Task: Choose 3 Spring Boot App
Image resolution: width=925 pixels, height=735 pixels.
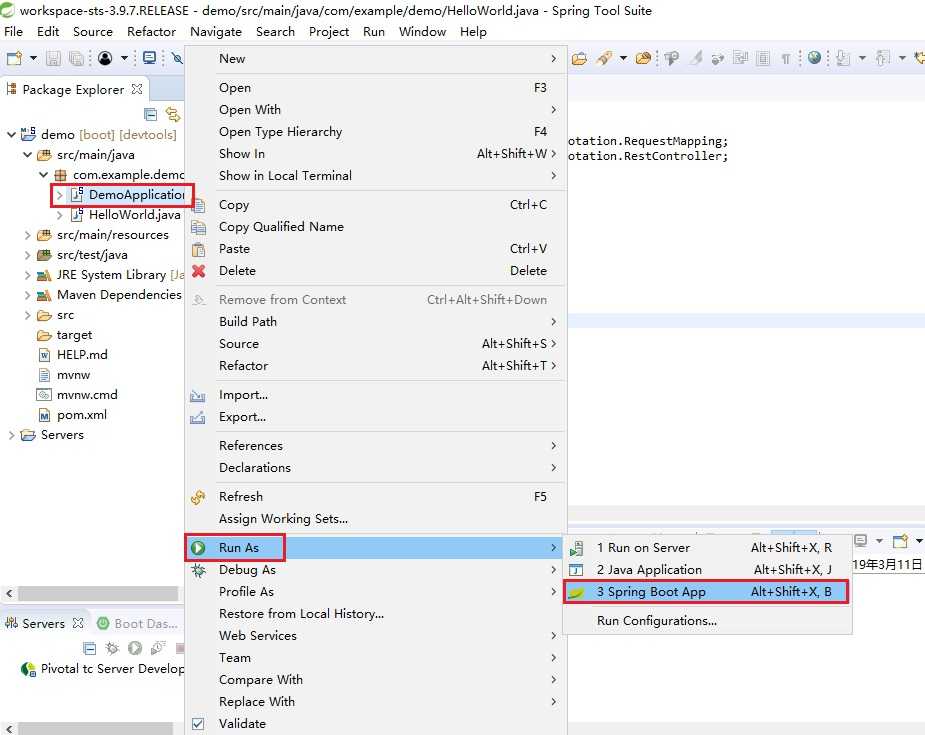Action: pos(707,591)
